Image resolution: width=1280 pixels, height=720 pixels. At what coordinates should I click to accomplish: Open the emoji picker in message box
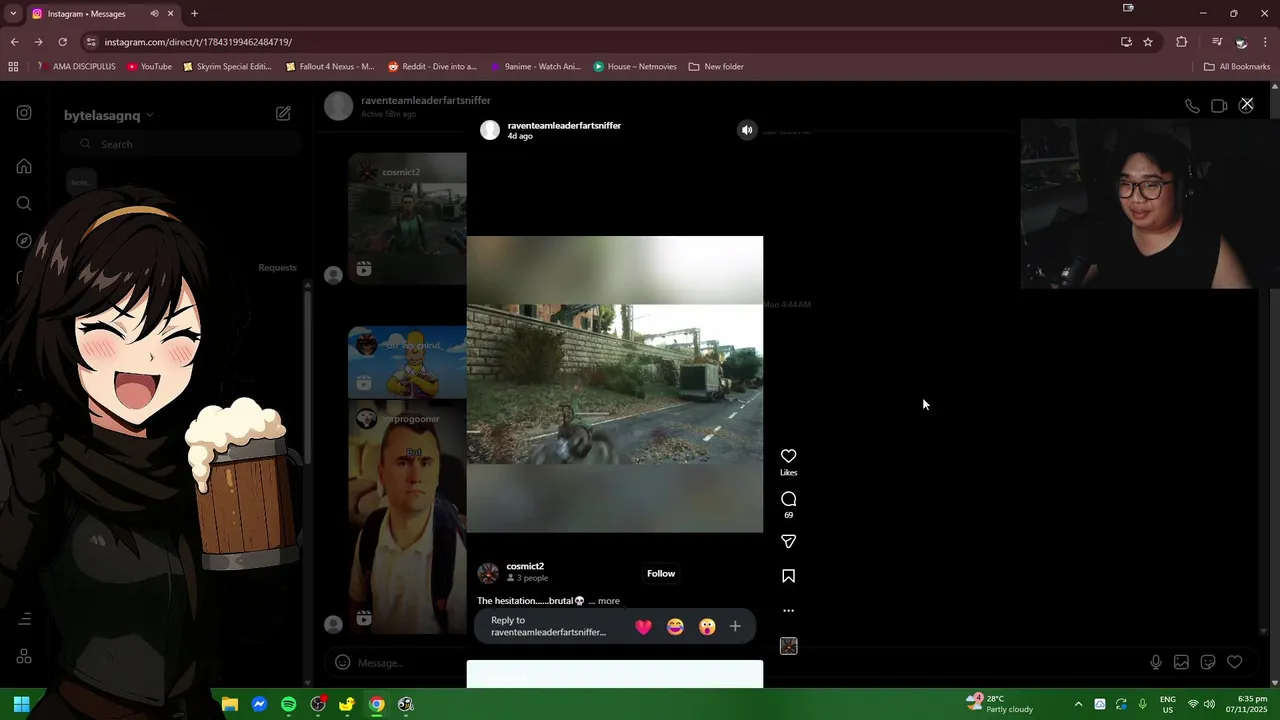click(342, 662)
